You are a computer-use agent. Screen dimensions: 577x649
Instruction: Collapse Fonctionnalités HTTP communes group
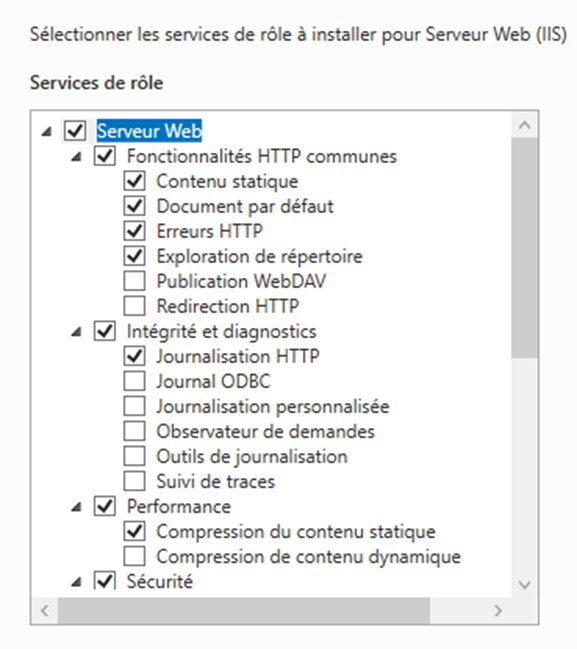tap(77, 157)
